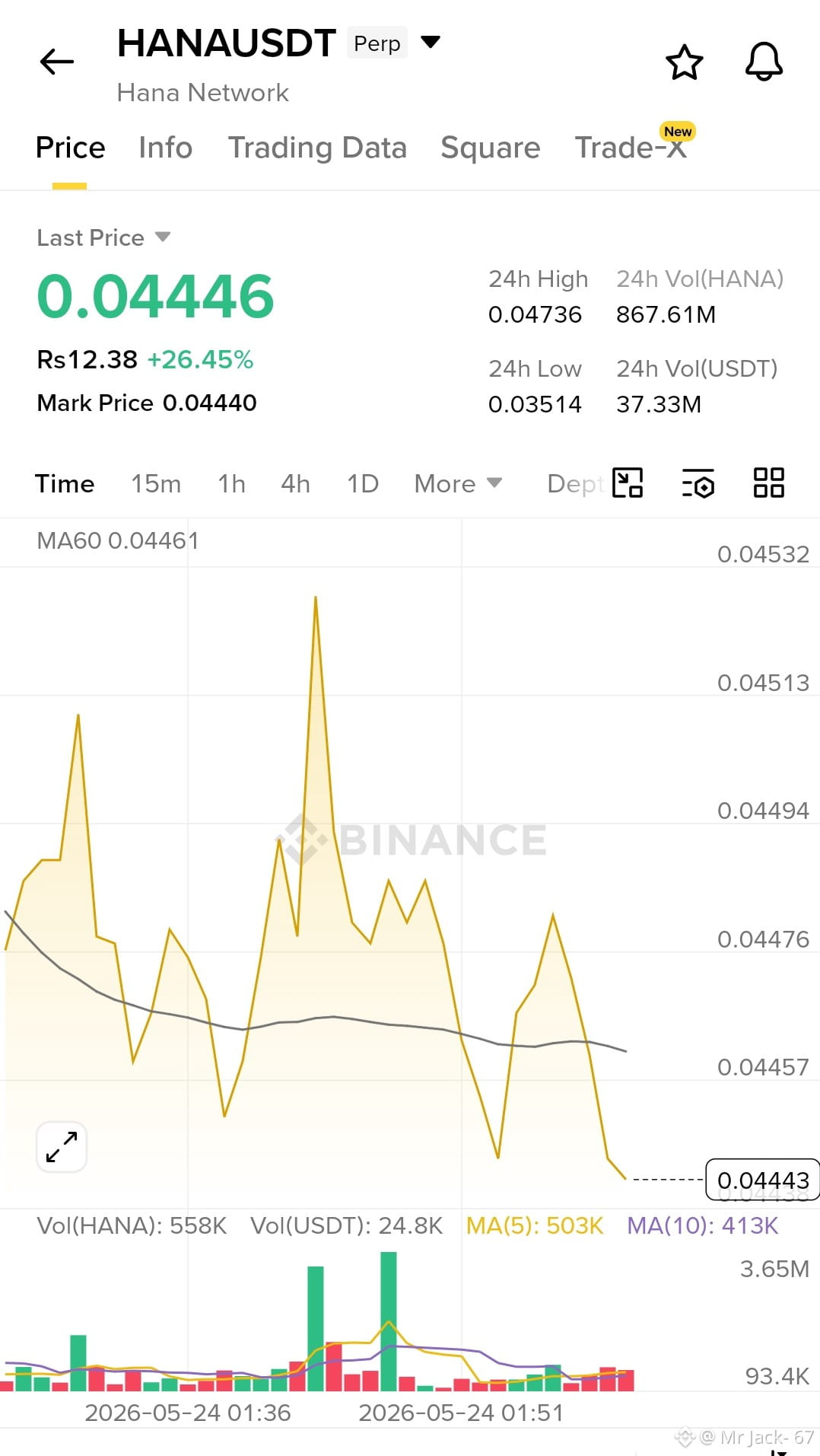
Task: Tap the 0.04532 price axis label
Action: coord(763,554)
